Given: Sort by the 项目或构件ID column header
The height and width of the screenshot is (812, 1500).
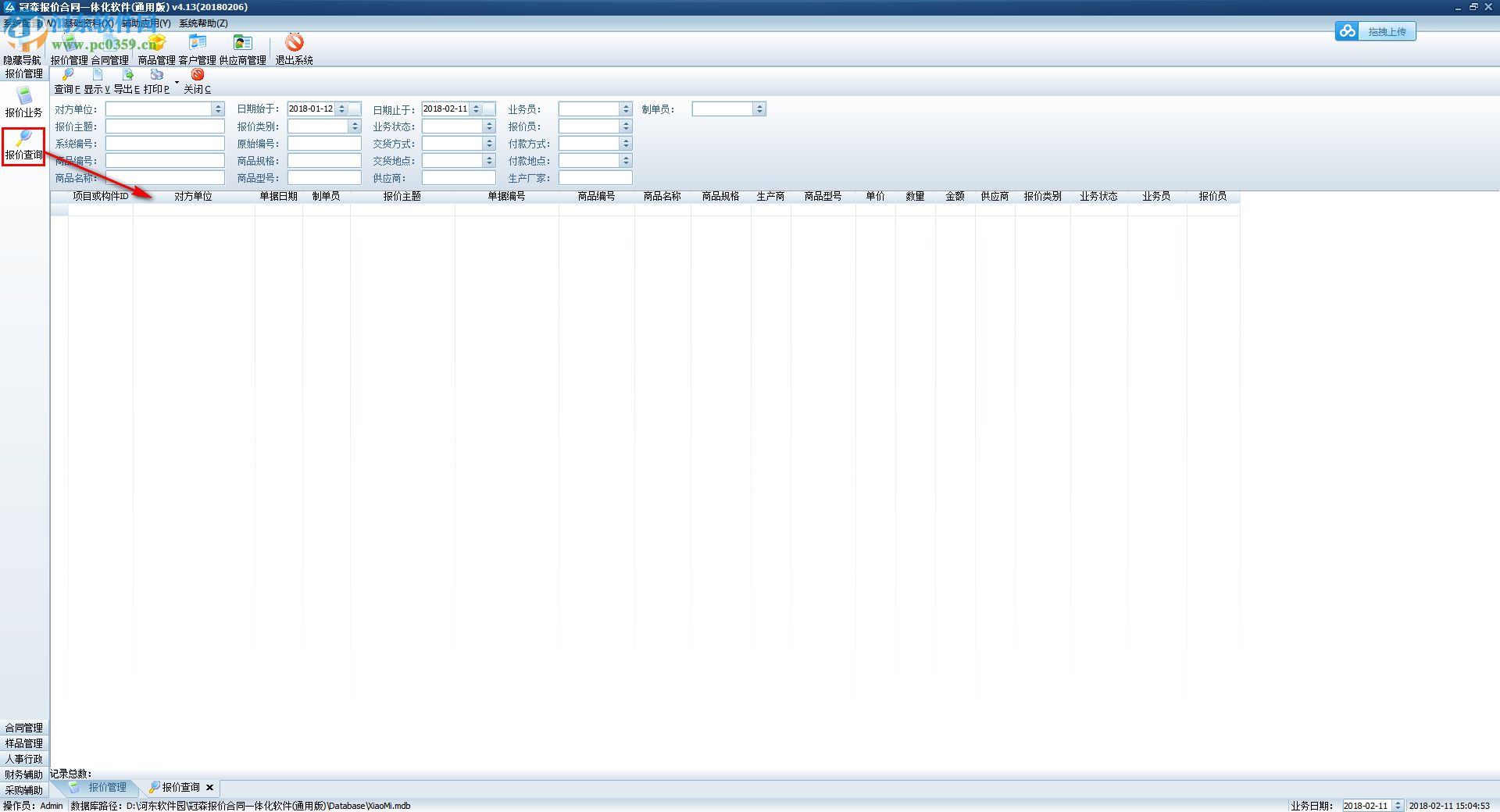Looking at the screenshot, I should (x=101, y=197).
